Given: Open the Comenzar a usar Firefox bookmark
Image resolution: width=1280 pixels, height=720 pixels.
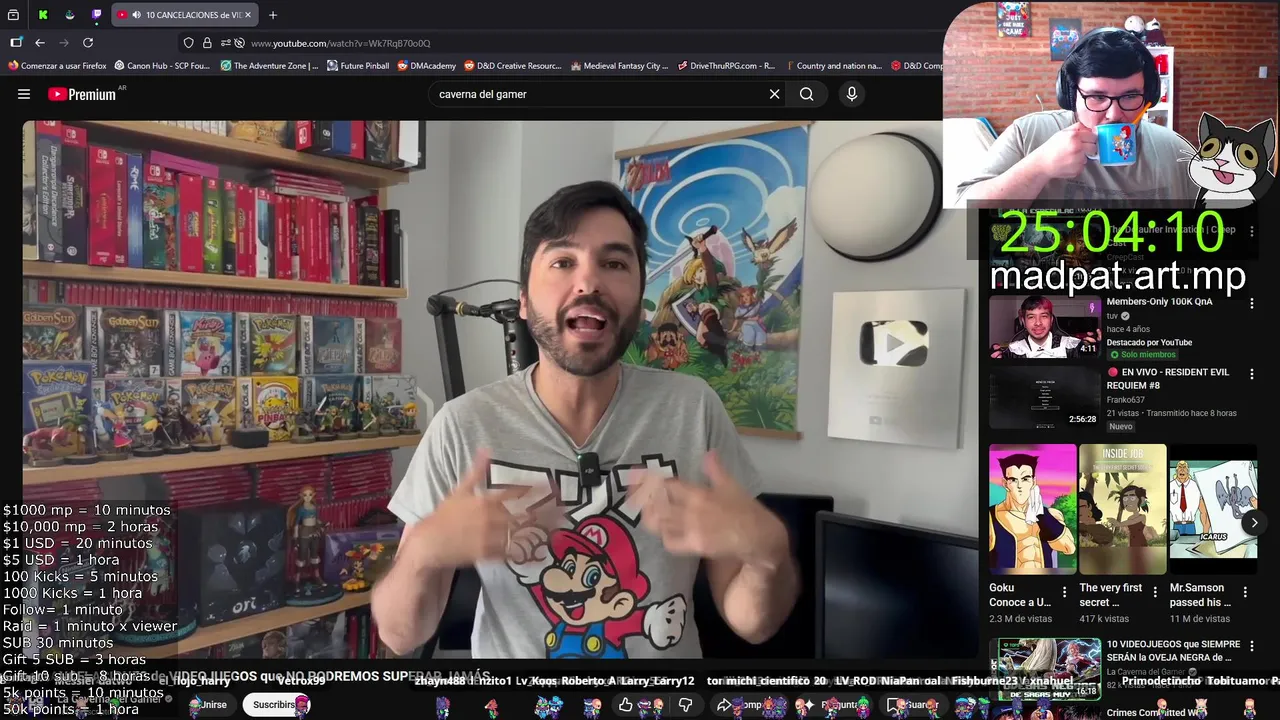Looking at the screenshot, I should coord(57,66).
